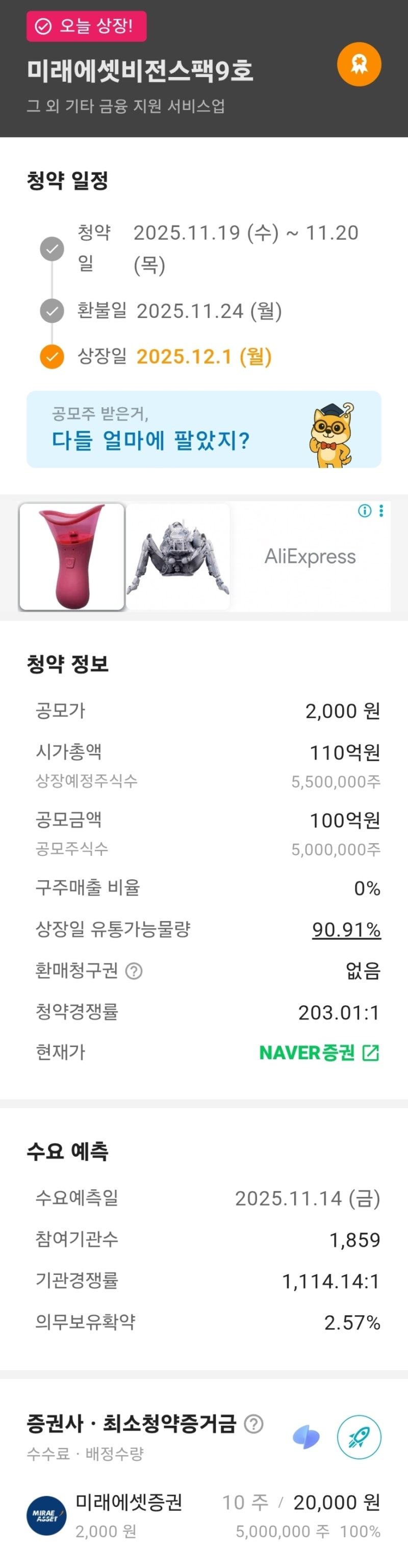The width and height of the screenshot is (408, 1568).
Task: Tap the blue cloud-shaped icon
Action: click(x=307, y=1437)
